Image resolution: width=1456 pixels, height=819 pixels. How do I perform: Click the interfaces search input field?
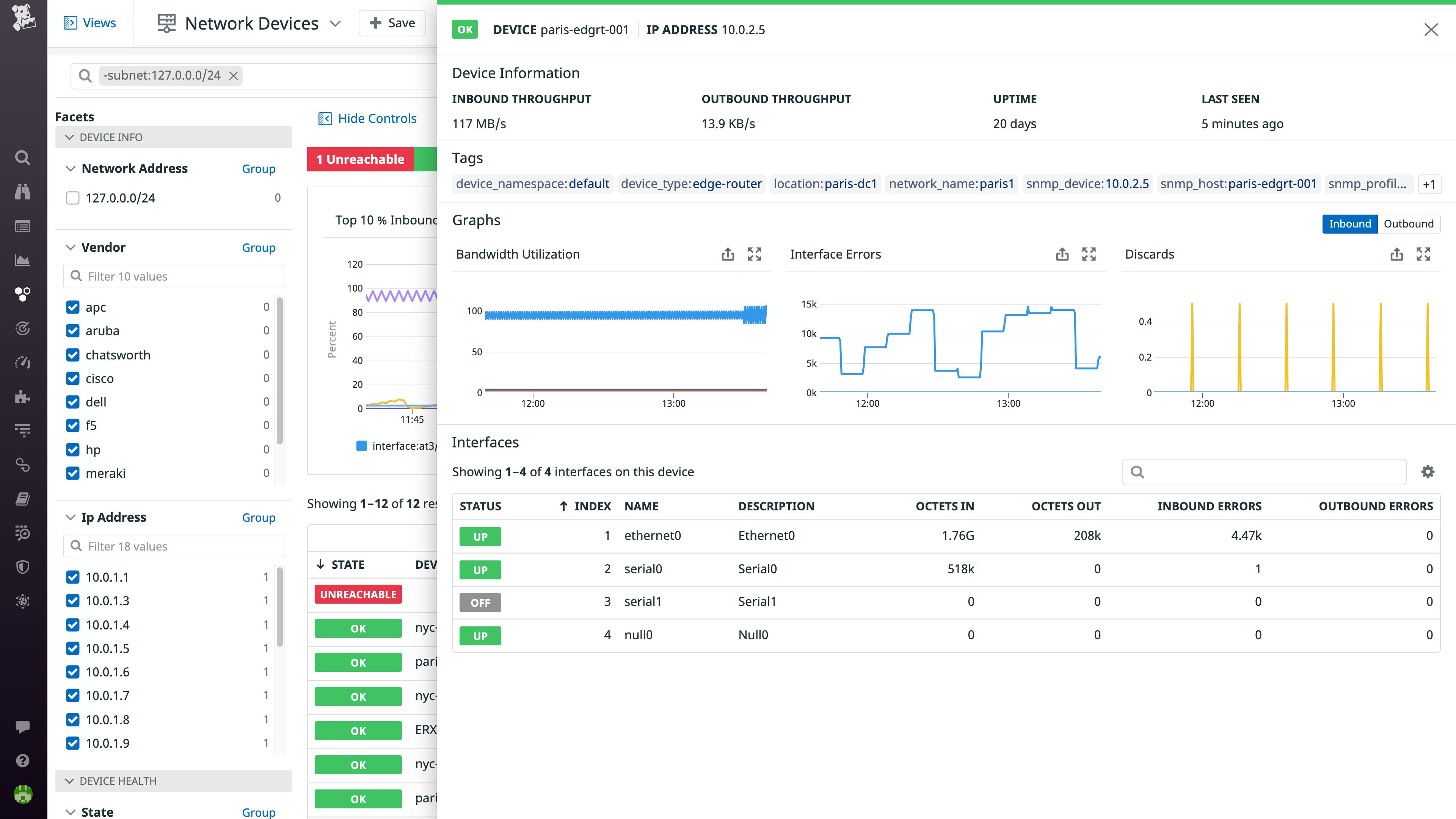pos(1272,472)
